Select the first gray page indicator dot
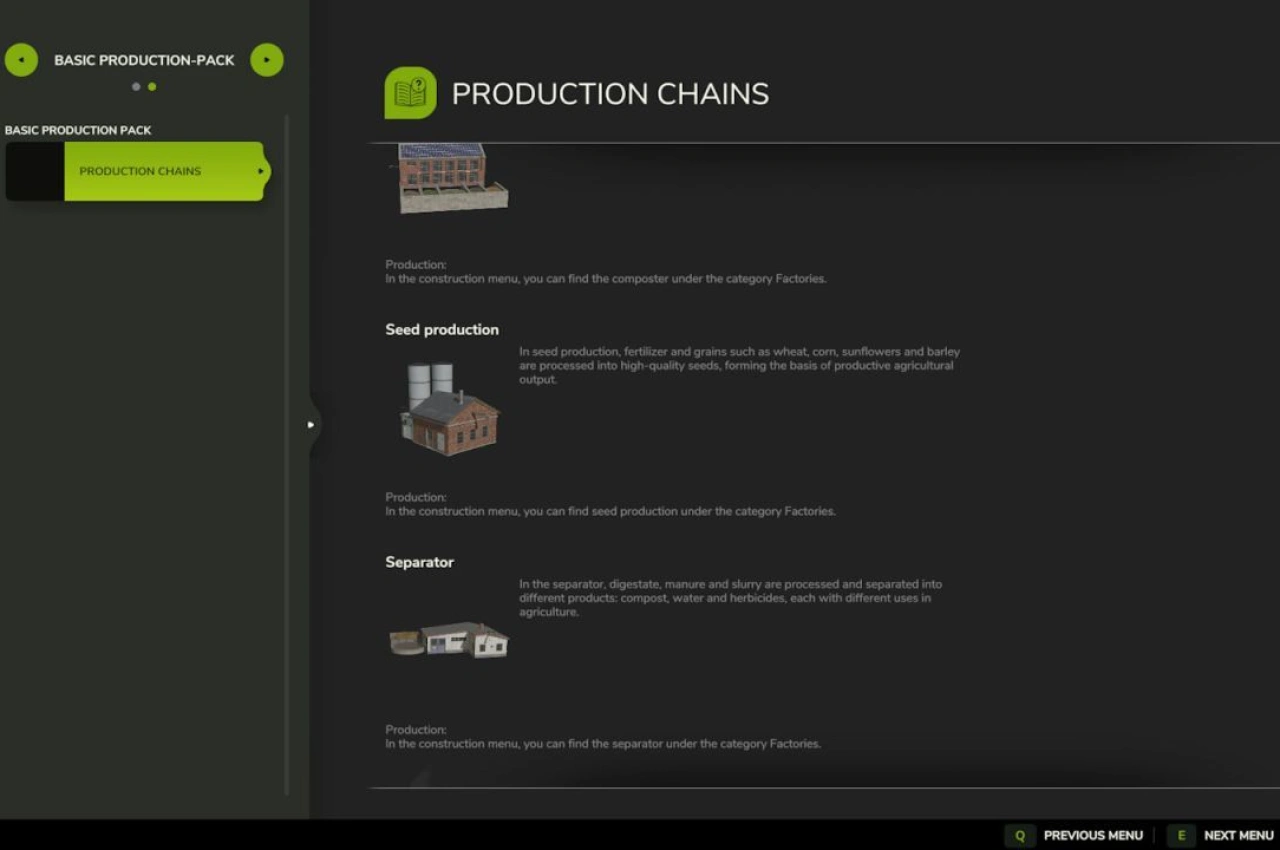Viewport: 1280px width, 850px height. click(136, 87)
